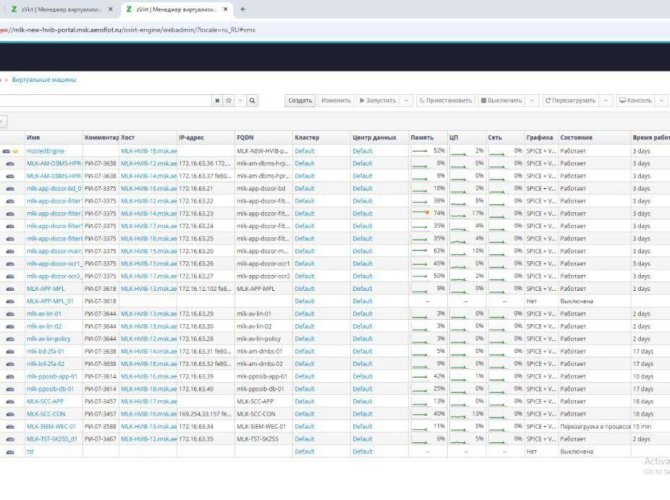Click the Изменить button
This screenshot has width=670, height=500.
pyautogui.click(x=336, y=101)
